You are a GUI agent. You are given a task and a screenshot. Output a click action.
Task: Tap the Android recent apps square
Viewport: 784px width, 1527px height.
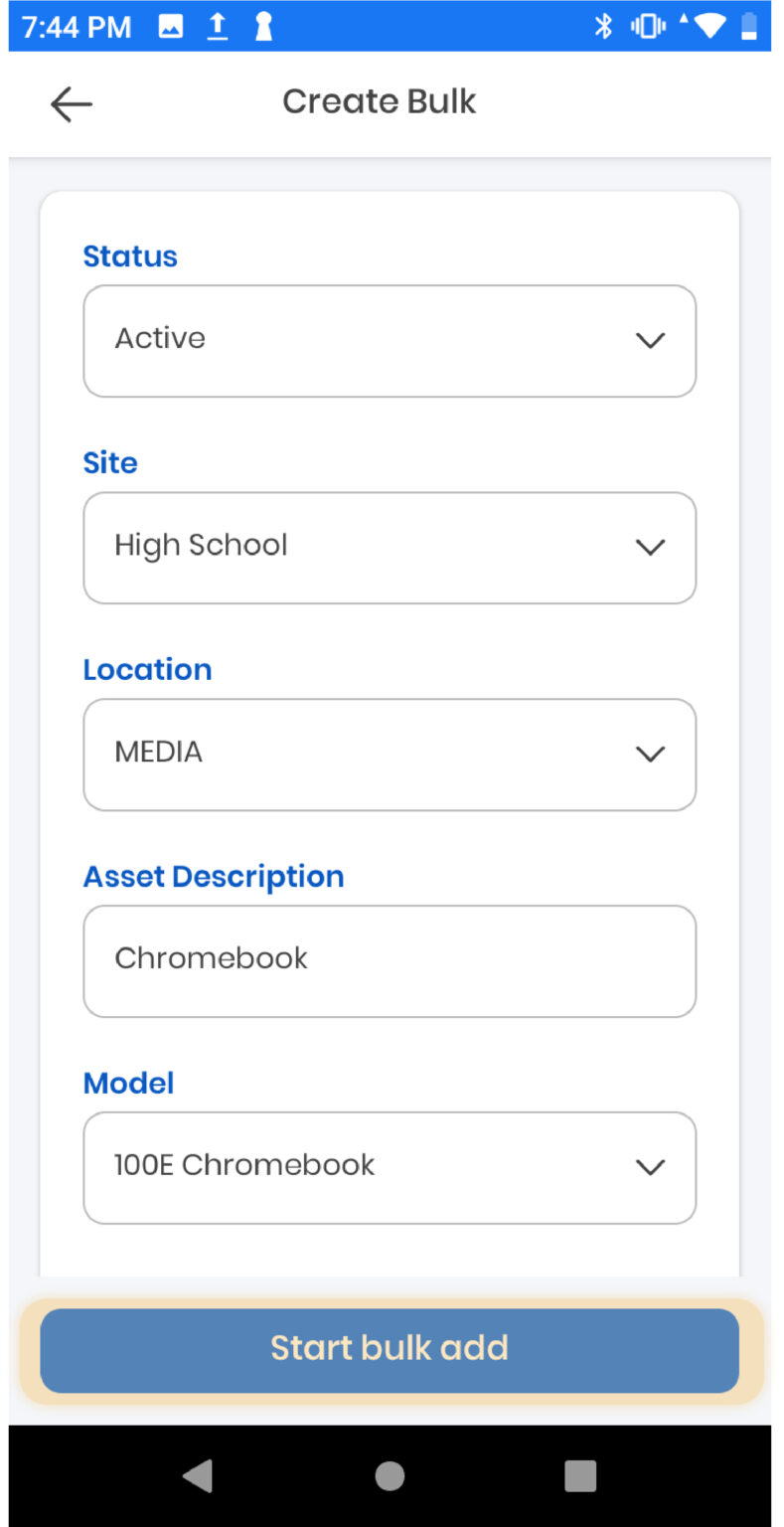pos(580,1476)
